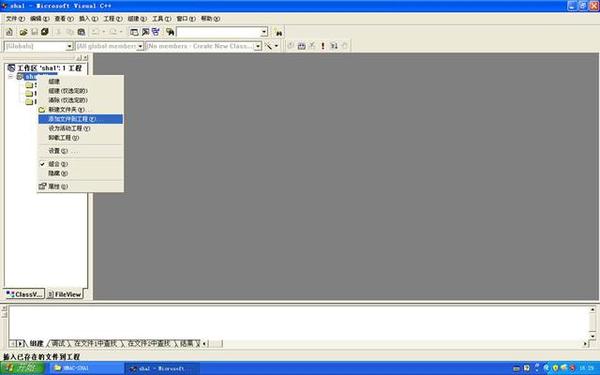
Task: Click the New Text File toolbar icon
Action: coord(10,32)
